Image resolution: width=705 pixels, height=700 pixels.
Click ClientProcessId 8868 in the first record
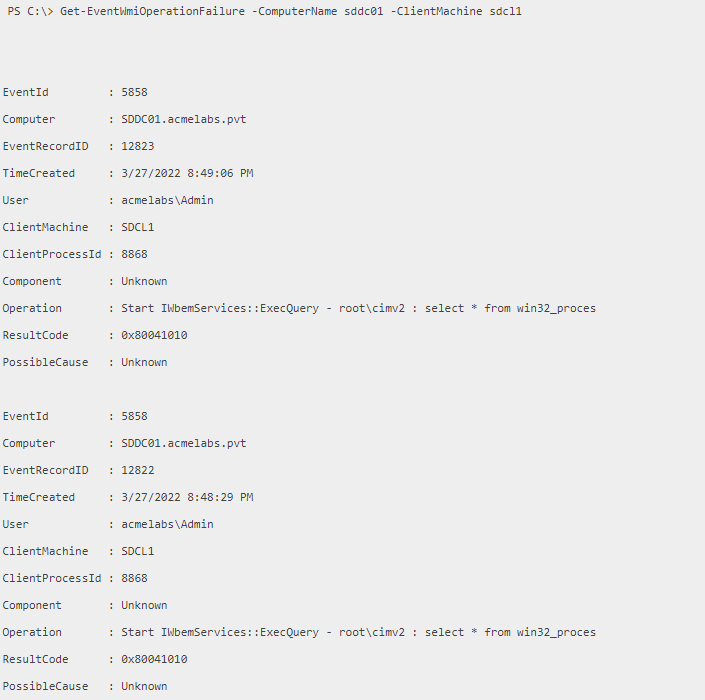click(134, 254)
